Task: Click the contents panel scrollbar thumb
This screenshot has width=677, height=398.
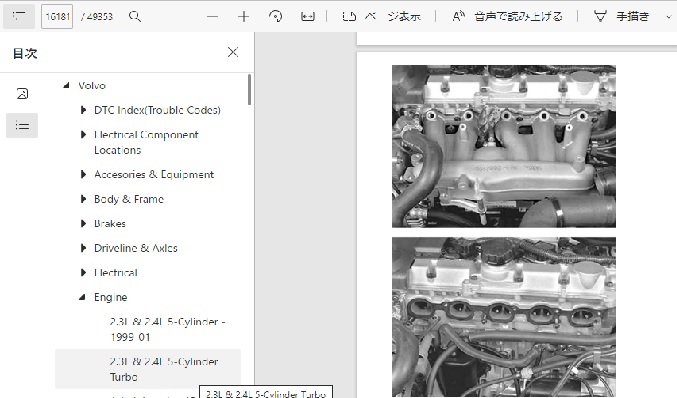Action: (x=250, y=89)
